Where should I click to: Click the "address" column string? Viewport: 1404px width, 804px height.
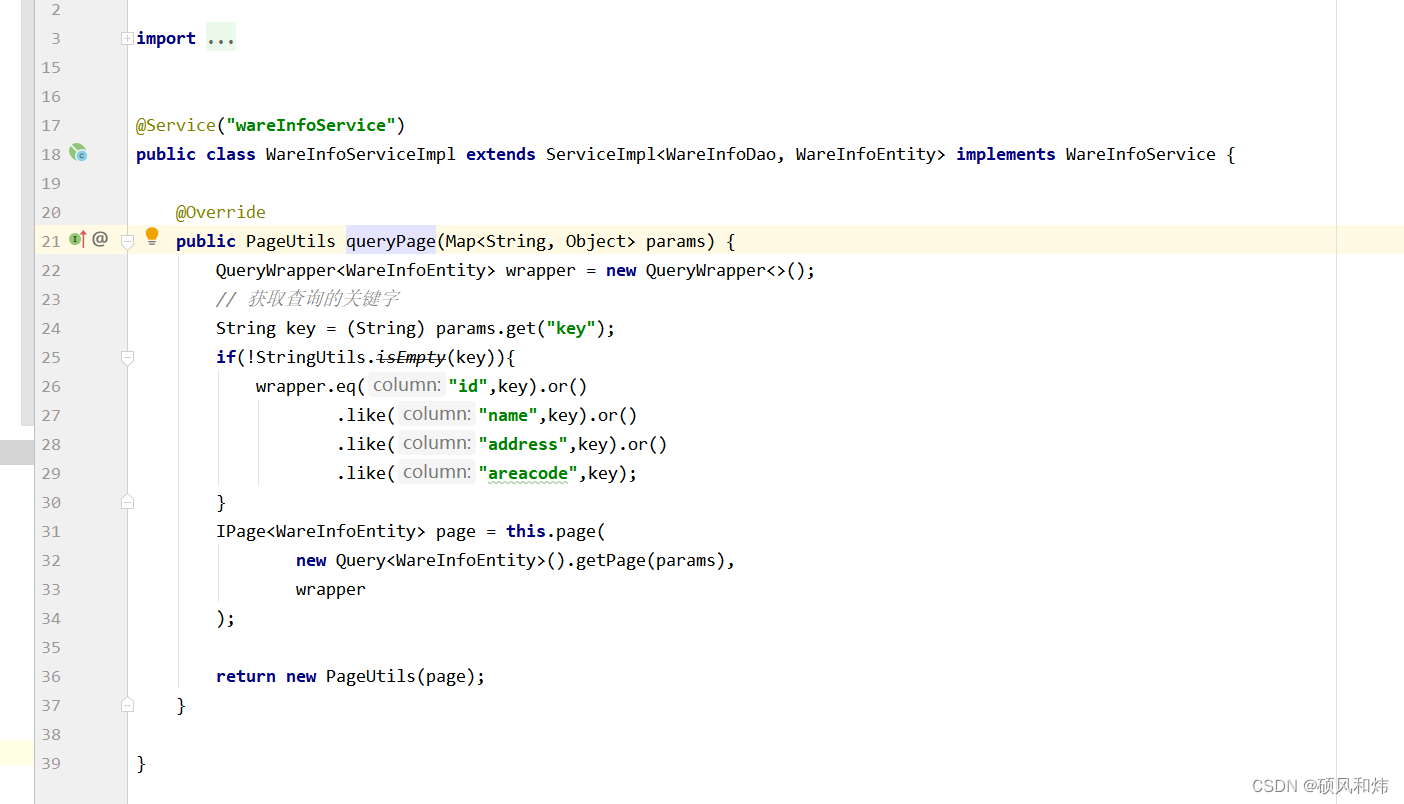pyautogui.click(x=523, y=444)
